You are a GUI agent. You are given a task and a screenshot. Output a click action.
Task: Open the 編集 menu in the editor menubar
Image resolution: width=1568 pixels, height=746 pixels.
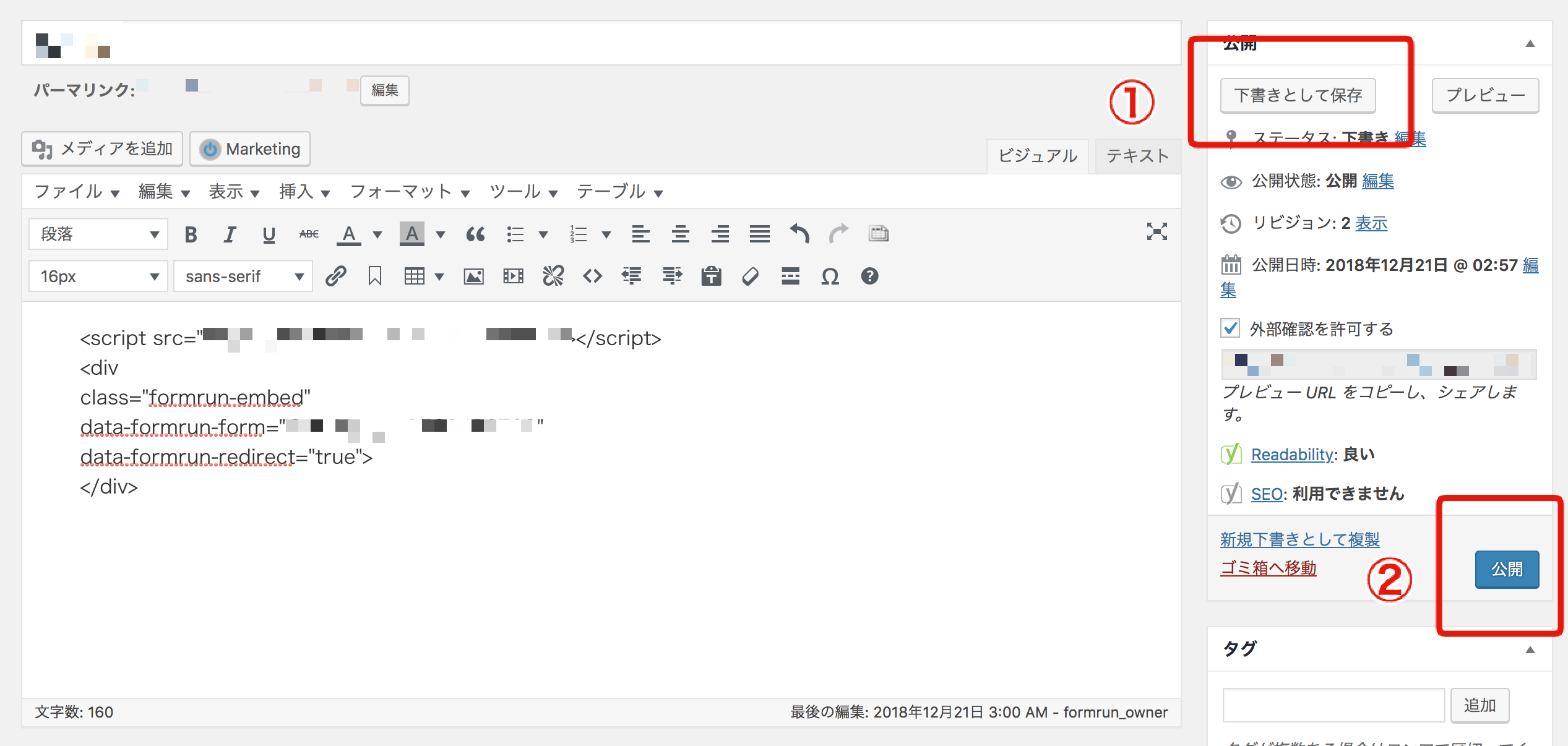click(164, 192)
